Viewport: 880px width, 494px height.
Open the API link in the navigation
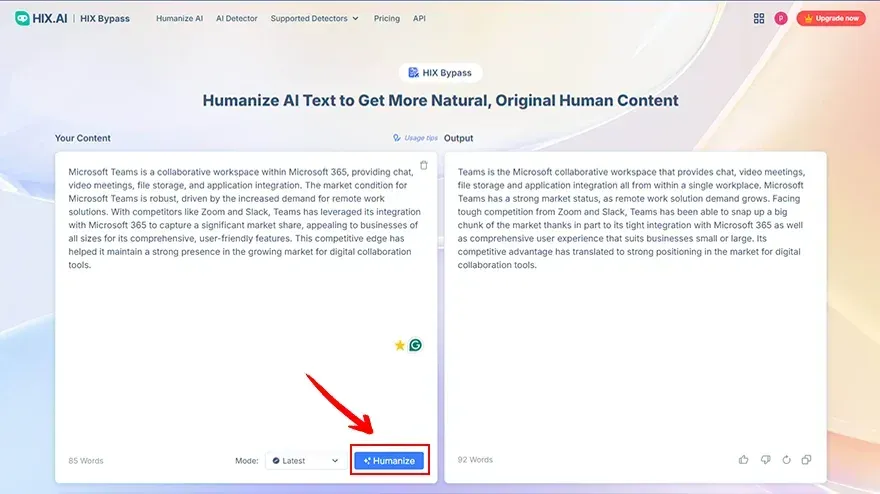[419, 18]
